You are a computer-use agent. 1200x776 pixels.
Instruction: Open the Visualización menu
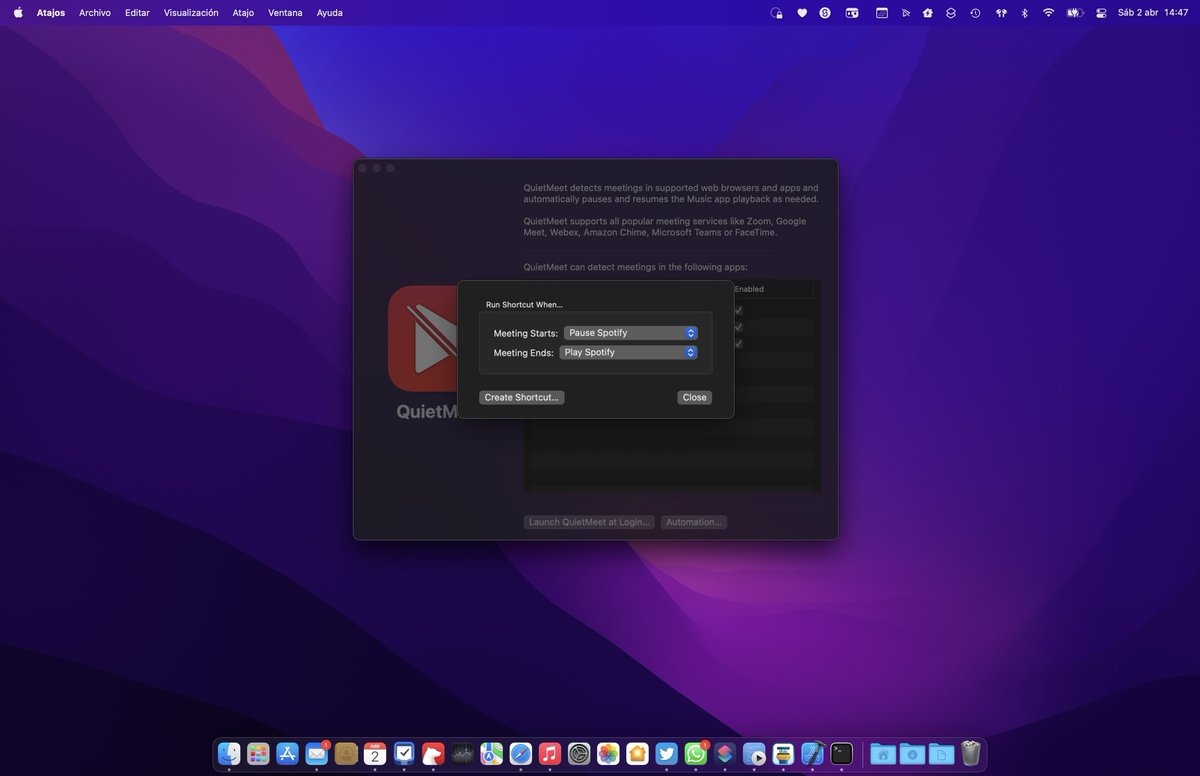[191, 13]
